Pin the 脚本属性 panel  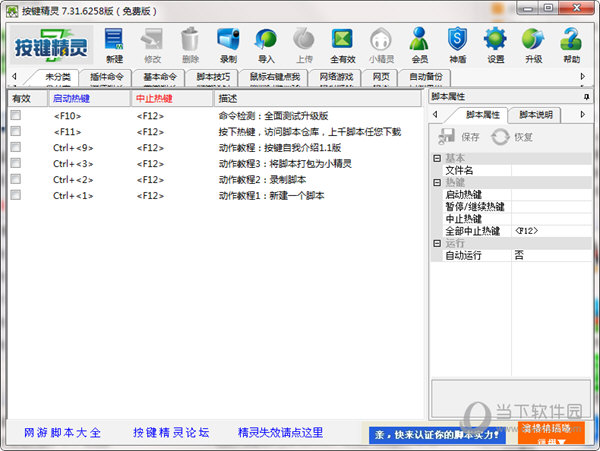coord(586,97)
